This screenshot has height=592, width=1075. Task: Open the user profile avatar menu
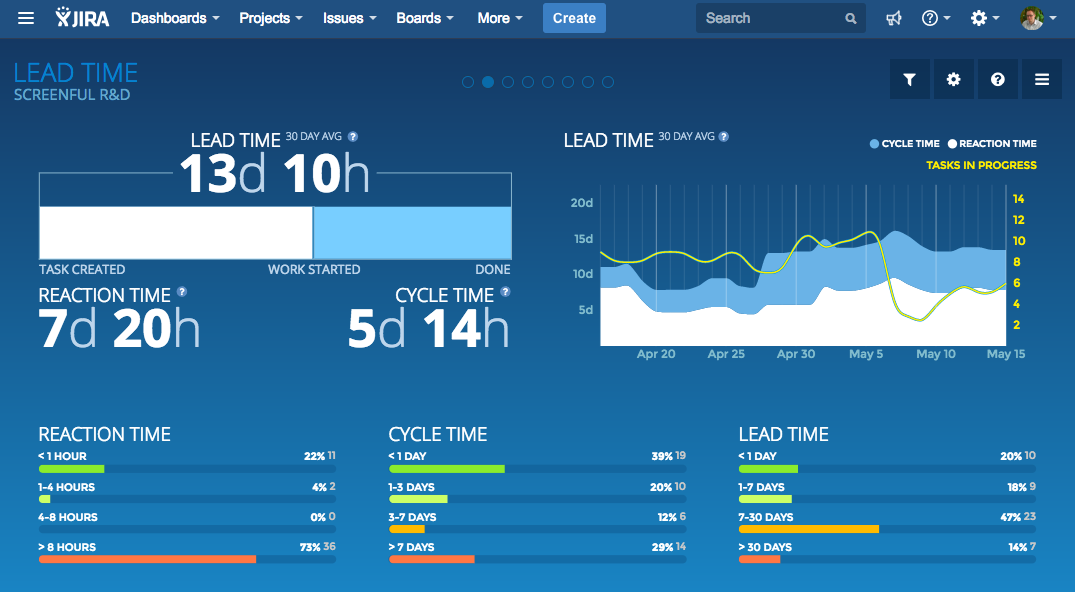click(1037, 19)
